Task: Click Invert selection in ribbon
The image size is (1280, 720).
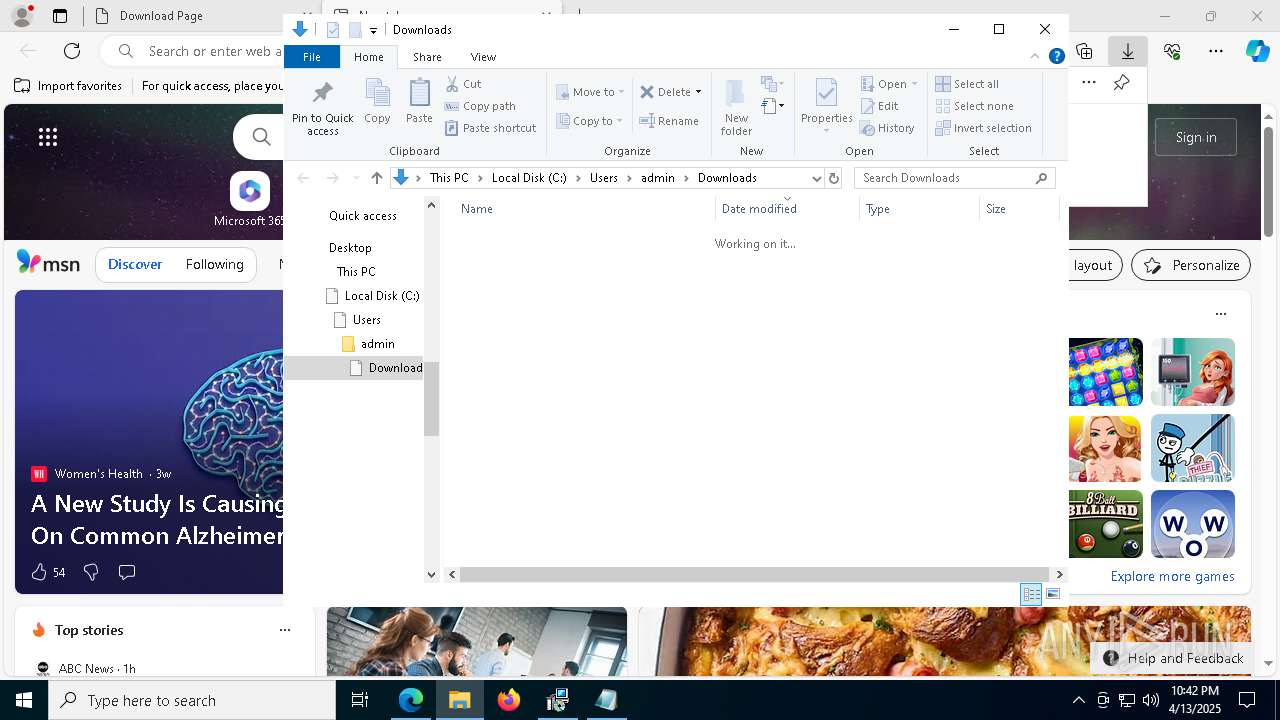Action: [x=983, y=128]
